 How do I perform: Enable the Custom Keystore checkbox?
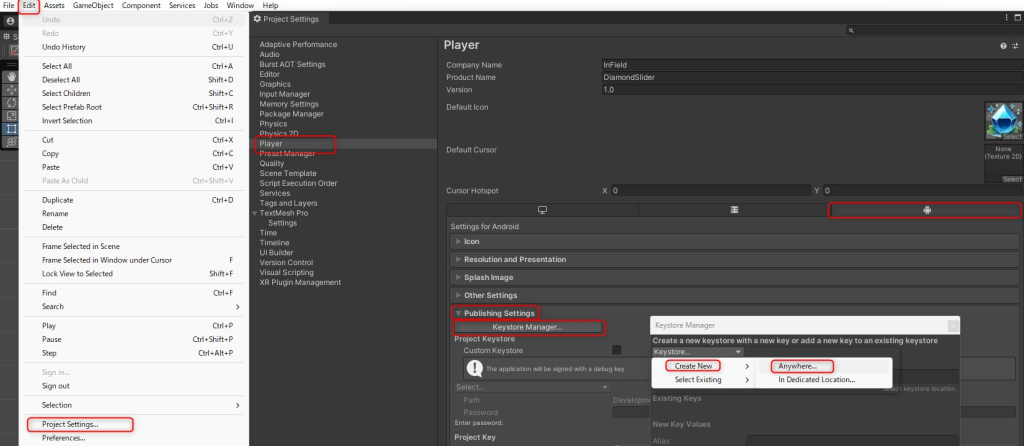pyautogui.click(x=616, y=350)
